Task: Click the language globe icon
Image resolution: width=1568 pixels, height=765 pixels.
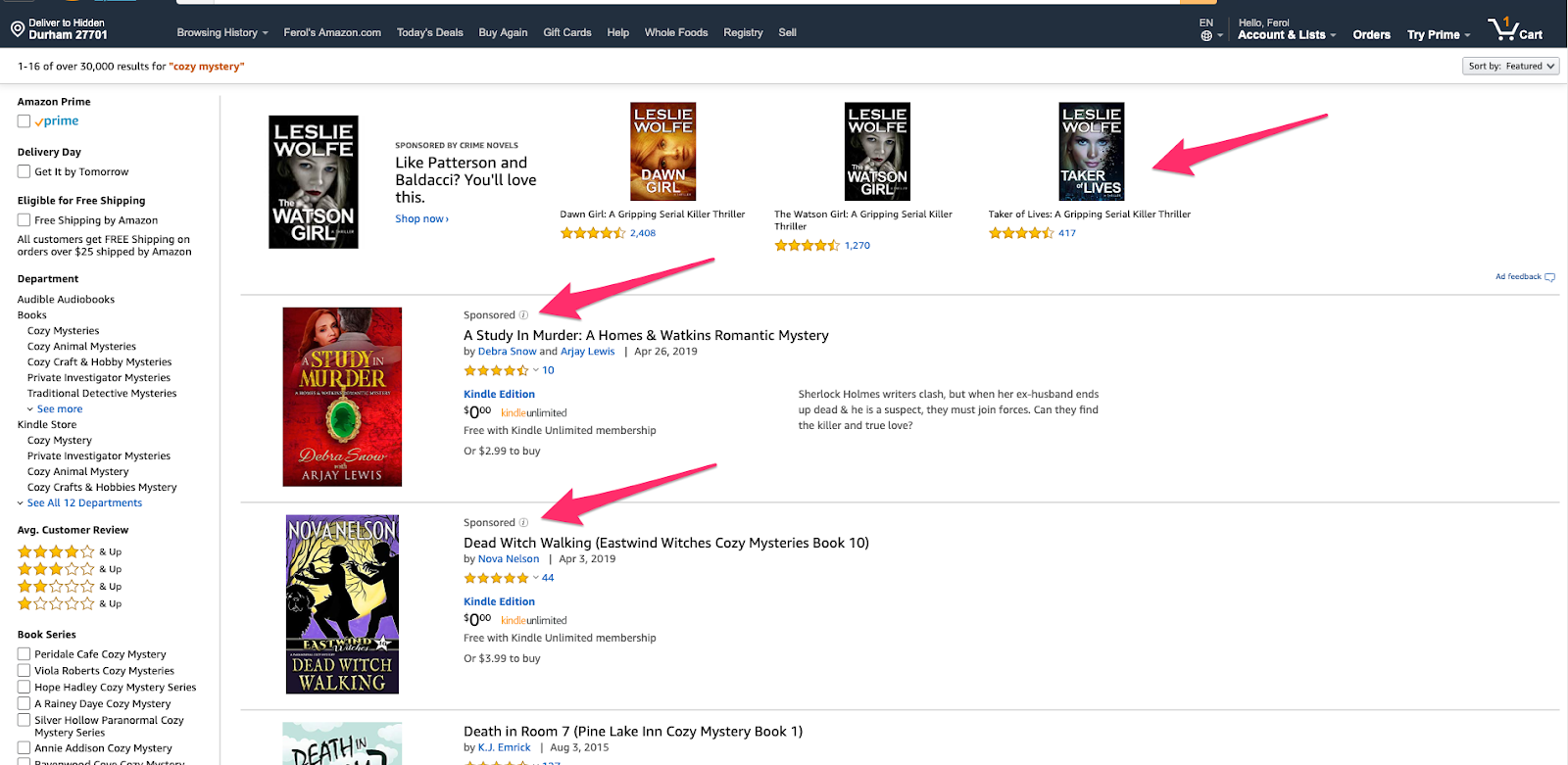Action: pyautogui.click(x=1206, y=36)
